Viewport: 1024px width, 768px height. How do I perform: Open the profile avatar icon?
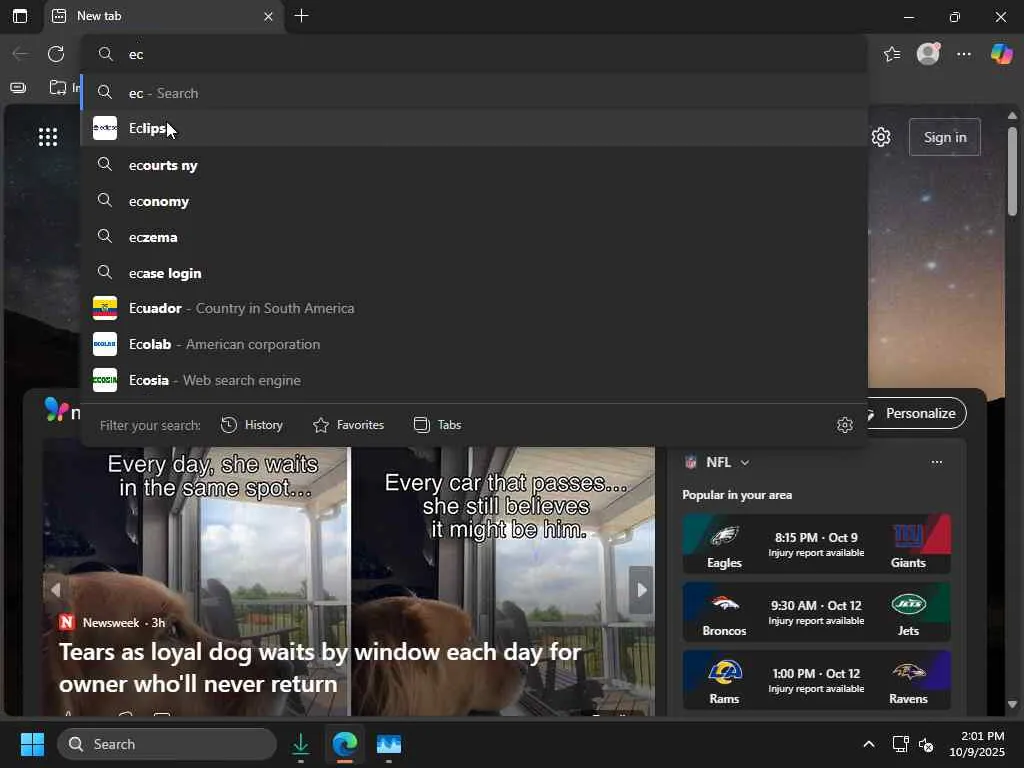[928, 54]
